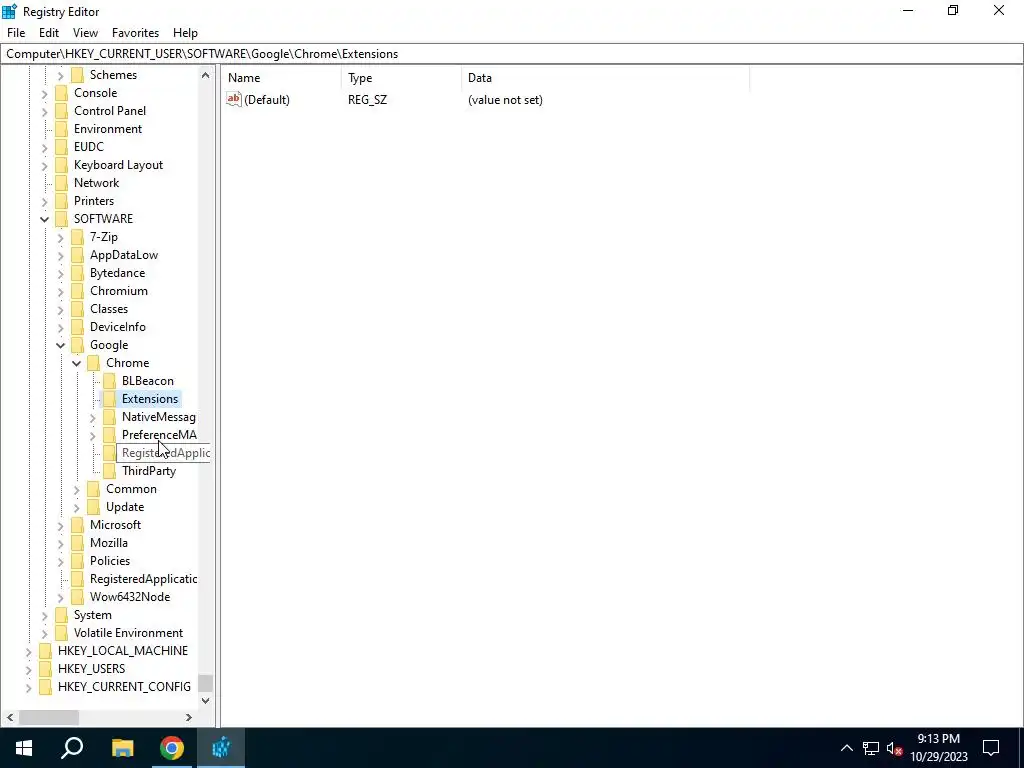Screen dimensions: 1024x768
Task: Show hidden system tray icons
Action: pyautogui.click(x=846, y=748)
